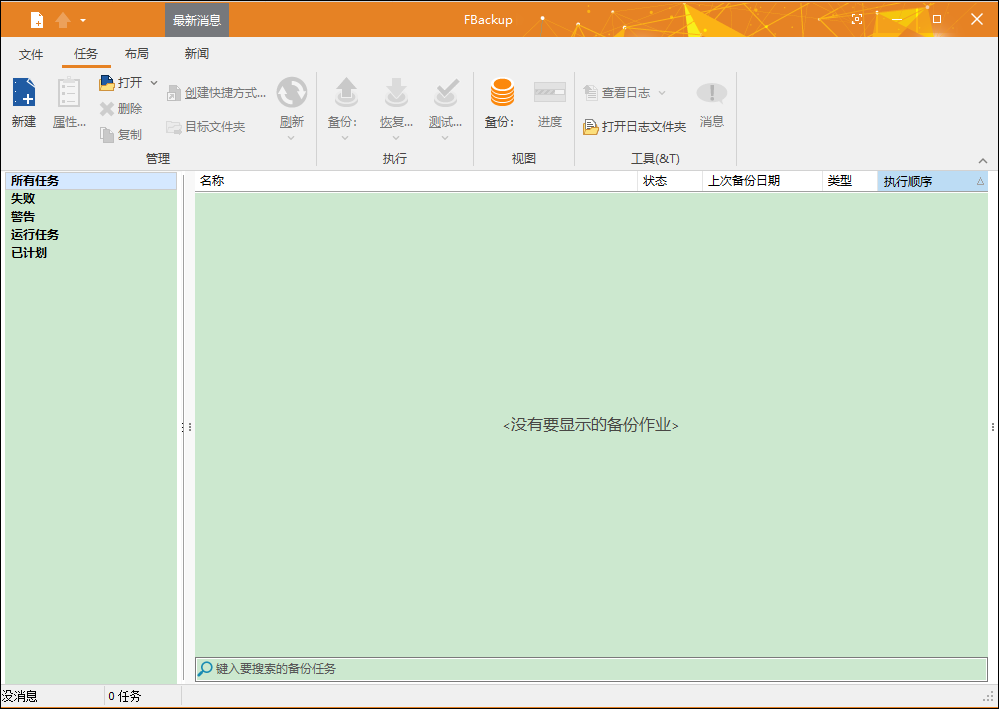Select the orange 备份 view icon
The height and width of the screenshot is (709, 999).
point(502,92)
